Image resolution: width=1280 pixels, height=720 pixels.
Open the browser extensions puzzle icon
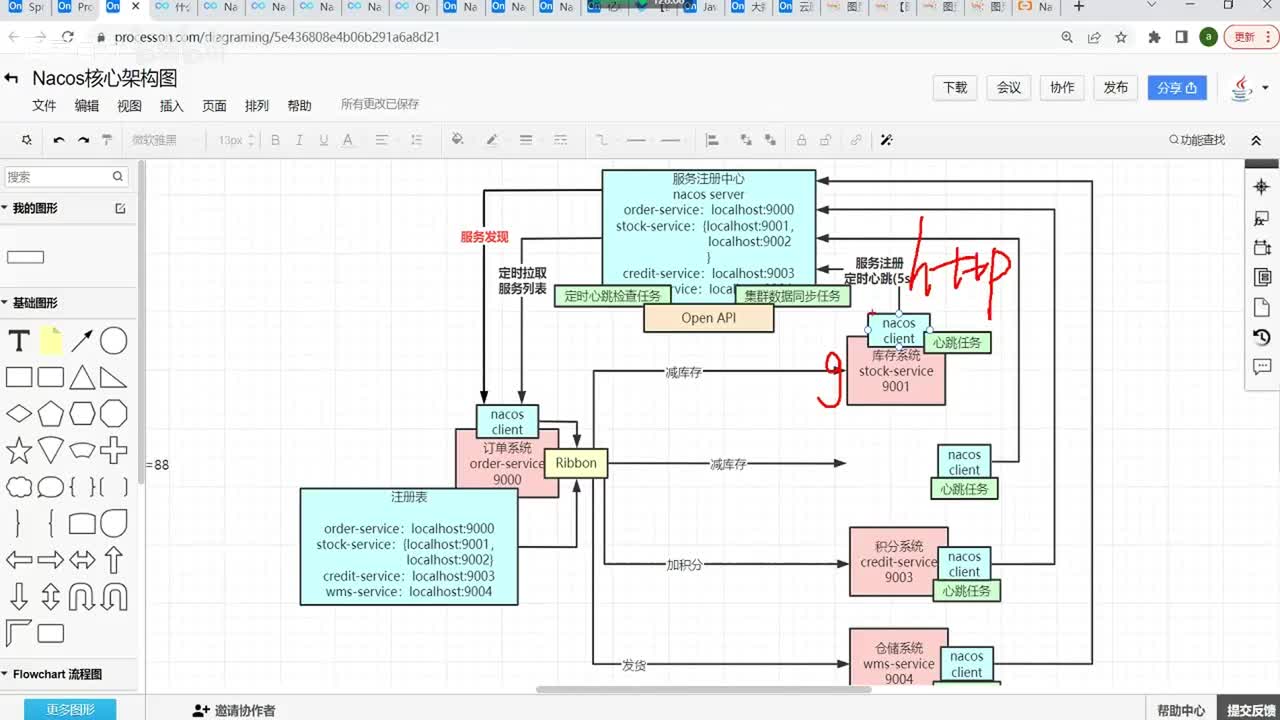click(1154, 37)
